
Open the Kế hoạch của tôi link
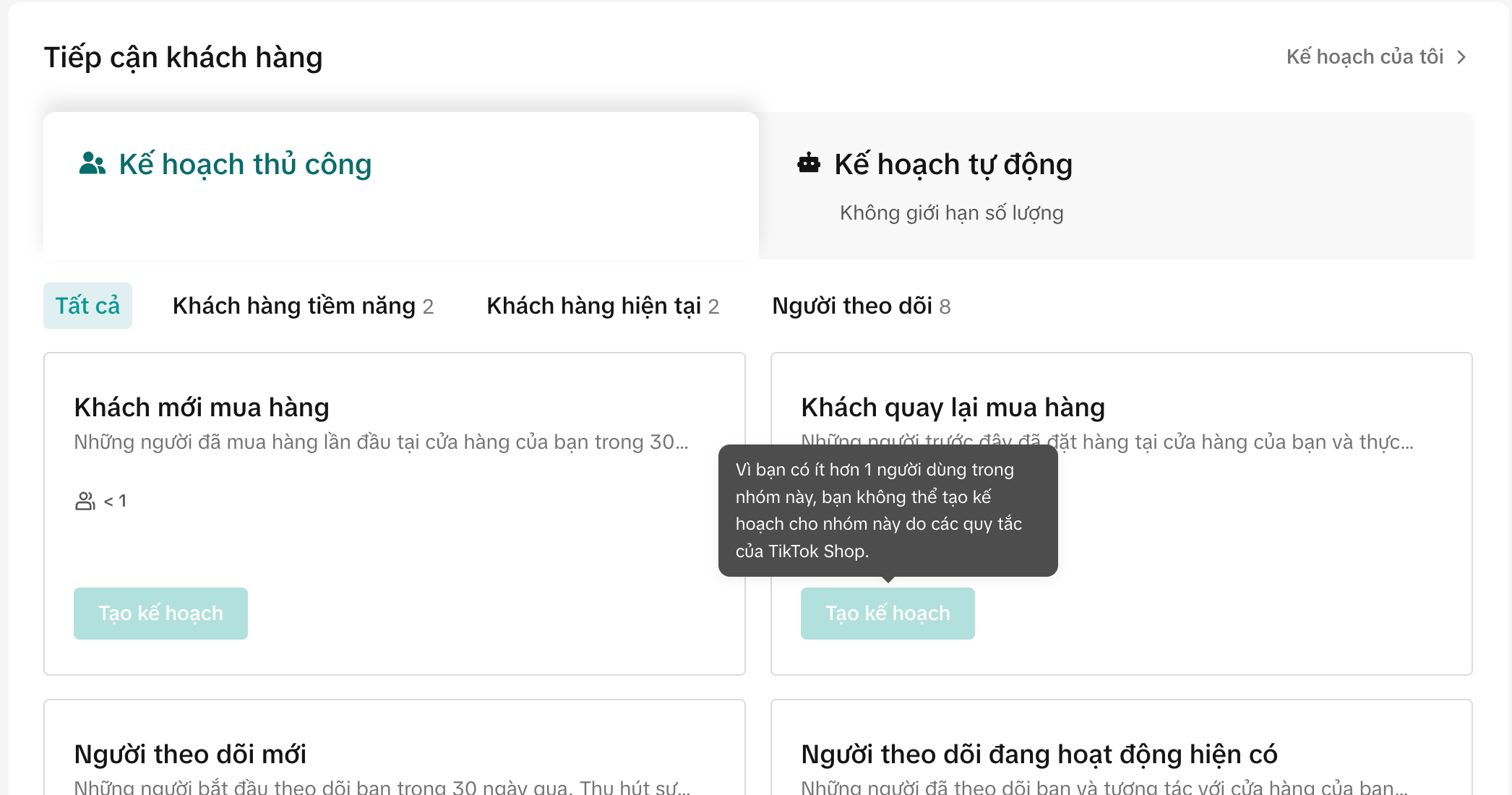pyautogui.click(x=1365, y=57)
